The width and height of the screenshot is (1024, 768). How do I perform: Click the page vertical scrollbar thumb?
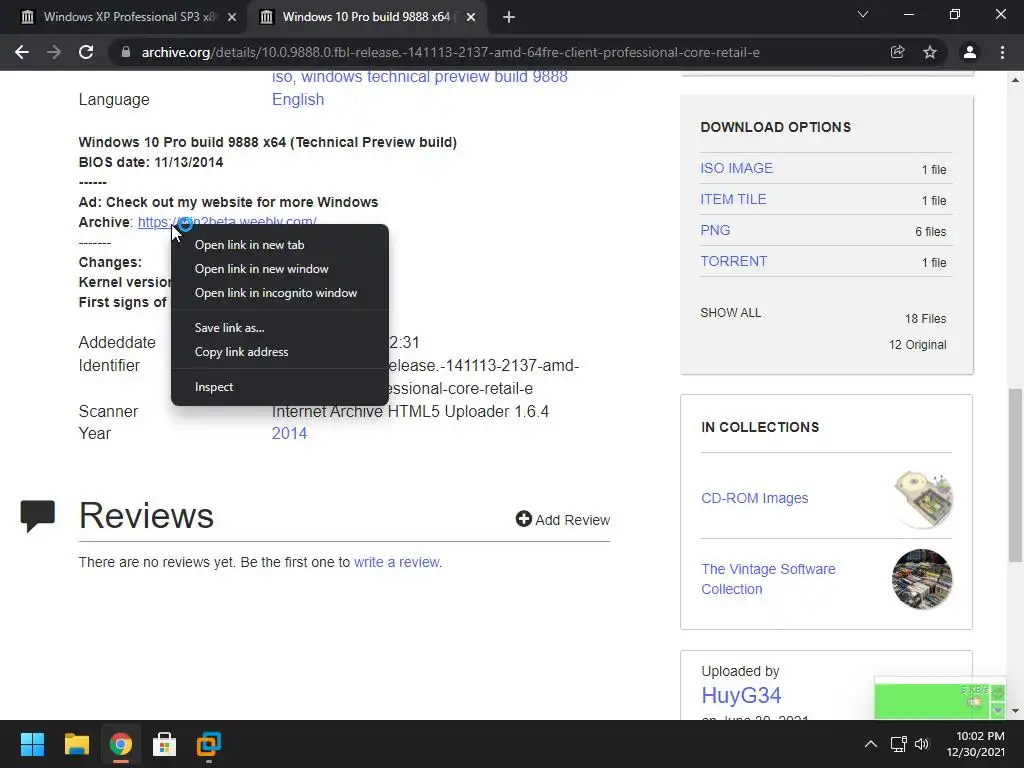[x=1015, y=475]
